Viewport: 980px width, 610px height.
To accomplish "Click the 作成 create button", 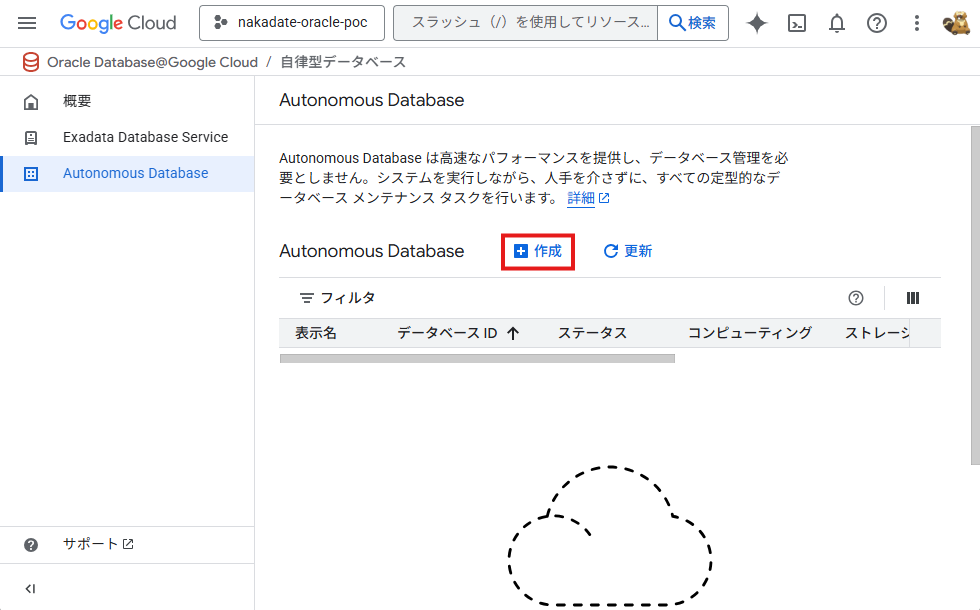I will 538,252.
